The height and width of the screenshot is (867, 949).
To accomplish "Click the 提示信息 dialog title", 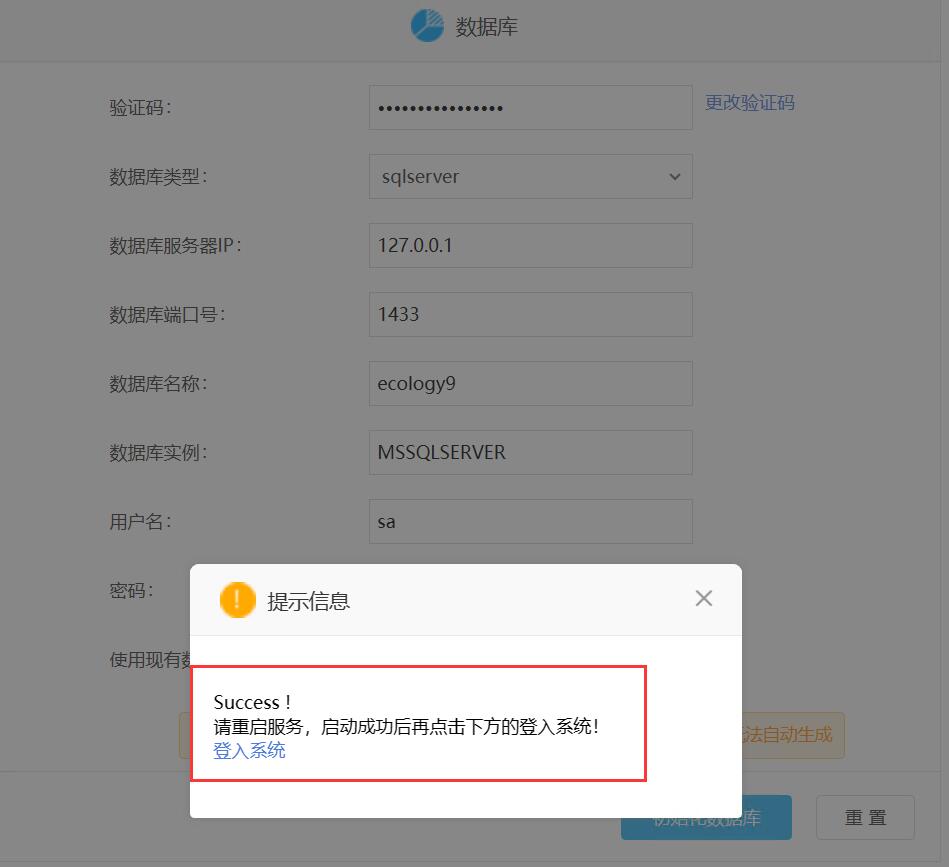I will [x=309, y=601].
